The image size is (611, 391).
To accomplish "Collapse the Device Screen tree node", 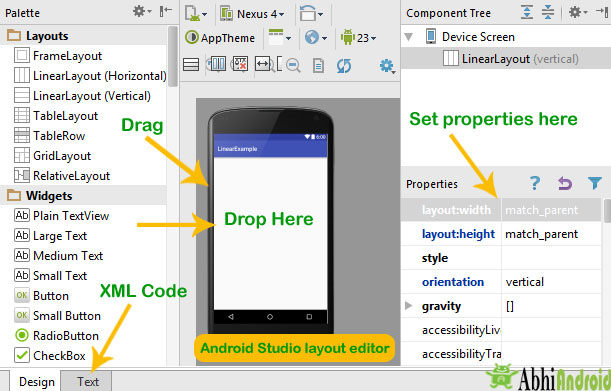I will coord(408,37).
